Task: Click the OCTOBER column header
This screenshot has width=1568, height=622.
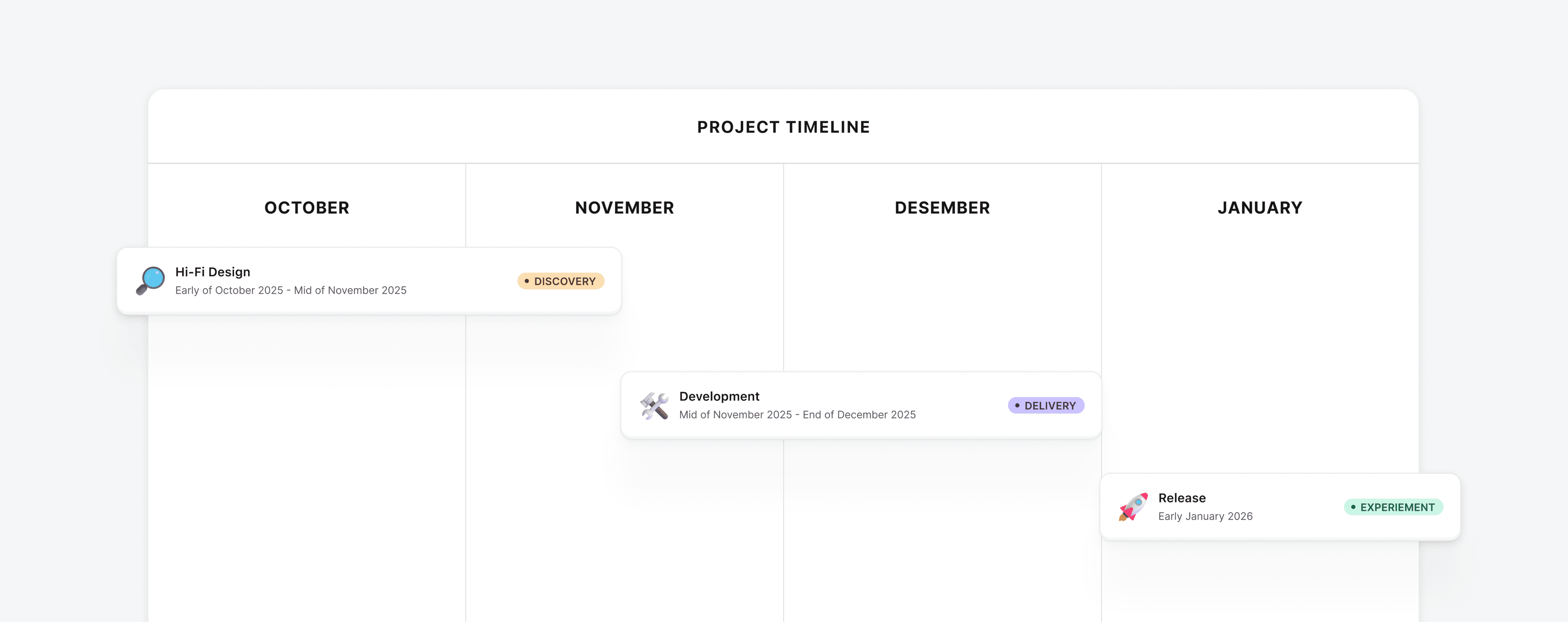Action: coord(307,208)
